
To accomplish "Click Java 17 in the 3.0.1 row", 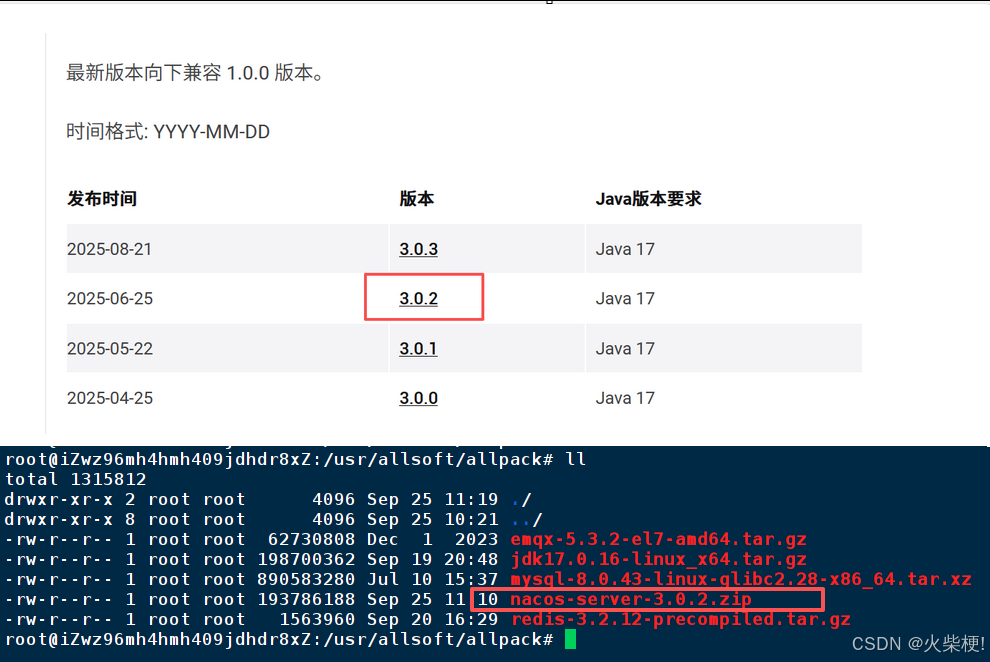I will click(x=625, y=348).
